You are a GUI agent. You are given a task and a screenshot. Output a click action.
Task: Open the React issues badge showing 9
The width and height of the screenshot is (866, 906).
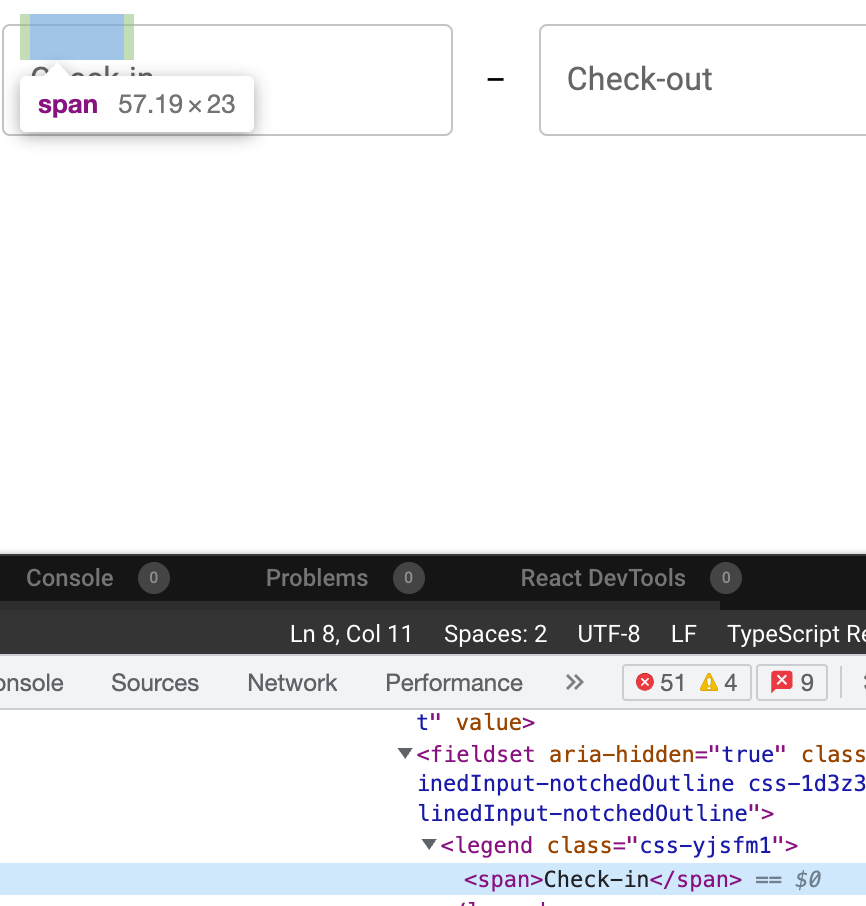791,682
